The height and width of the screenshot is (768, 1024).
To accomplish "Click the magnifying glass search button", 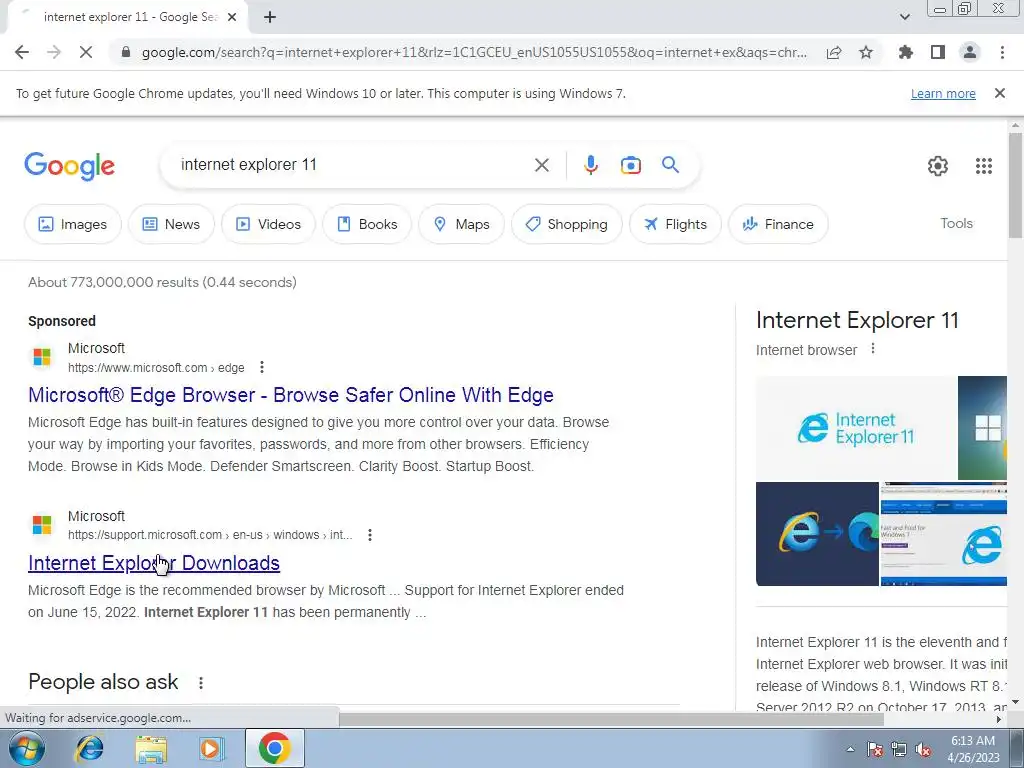I will point(671,165).
